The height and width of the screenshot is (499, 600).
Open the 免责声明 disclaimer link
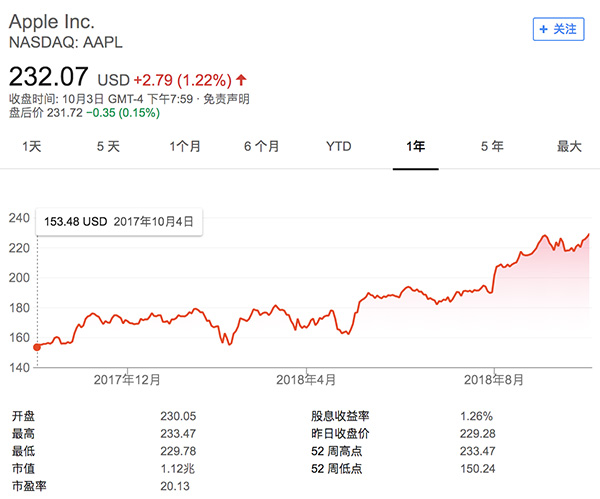228,98
